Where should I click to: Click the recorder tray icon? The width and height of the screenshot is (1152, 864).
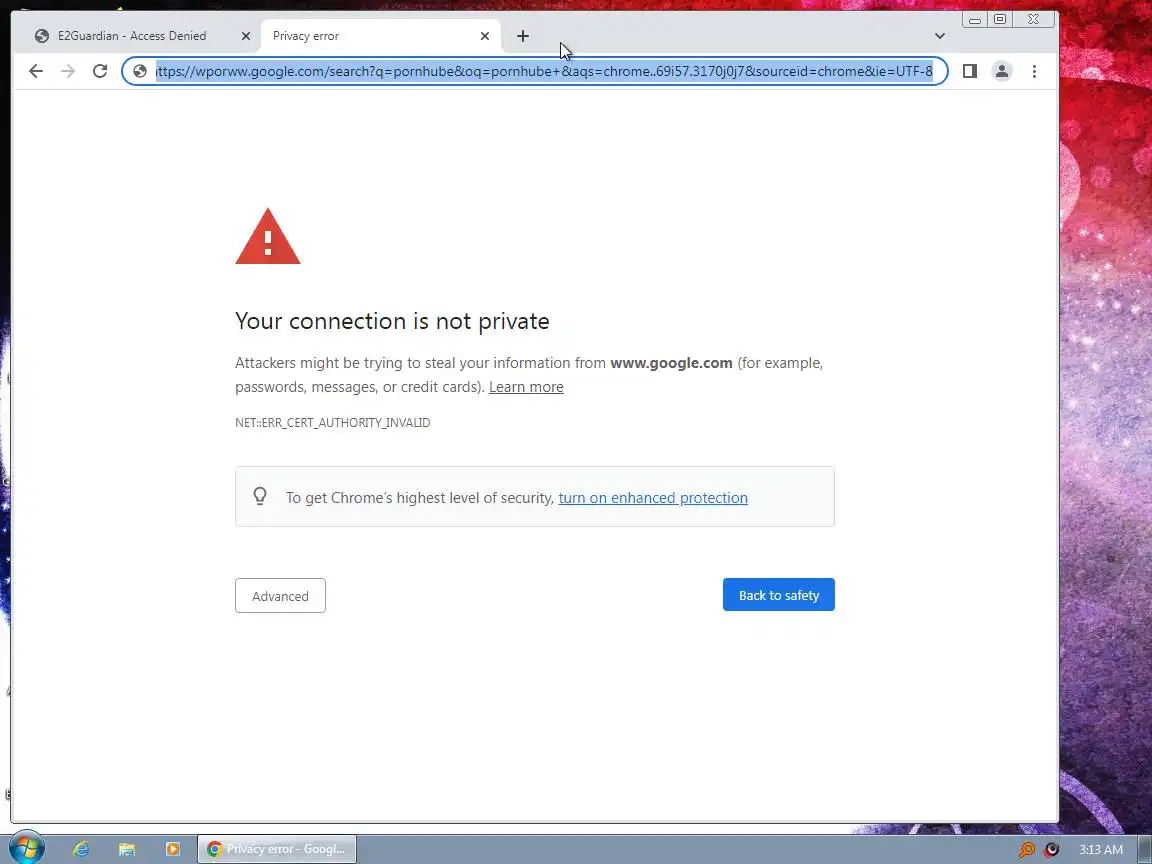(1052, 850)
